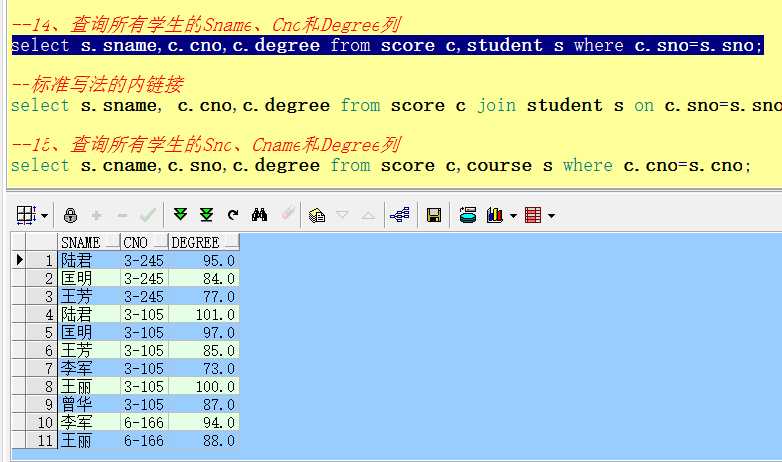Viewport: 782px width, 462px height.
Task: Open the bar chart dropdown arrow
Action: pyautogui.click(x=513, y=216)
